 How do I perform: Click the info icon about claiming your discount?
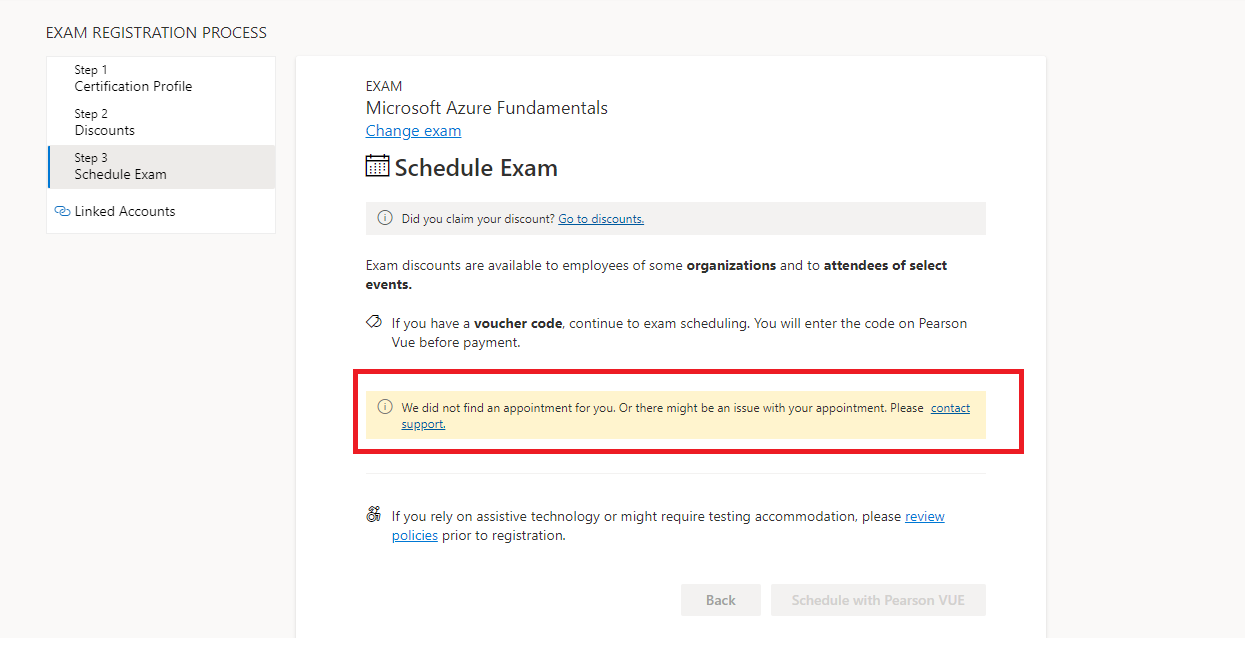click(385, 217)
